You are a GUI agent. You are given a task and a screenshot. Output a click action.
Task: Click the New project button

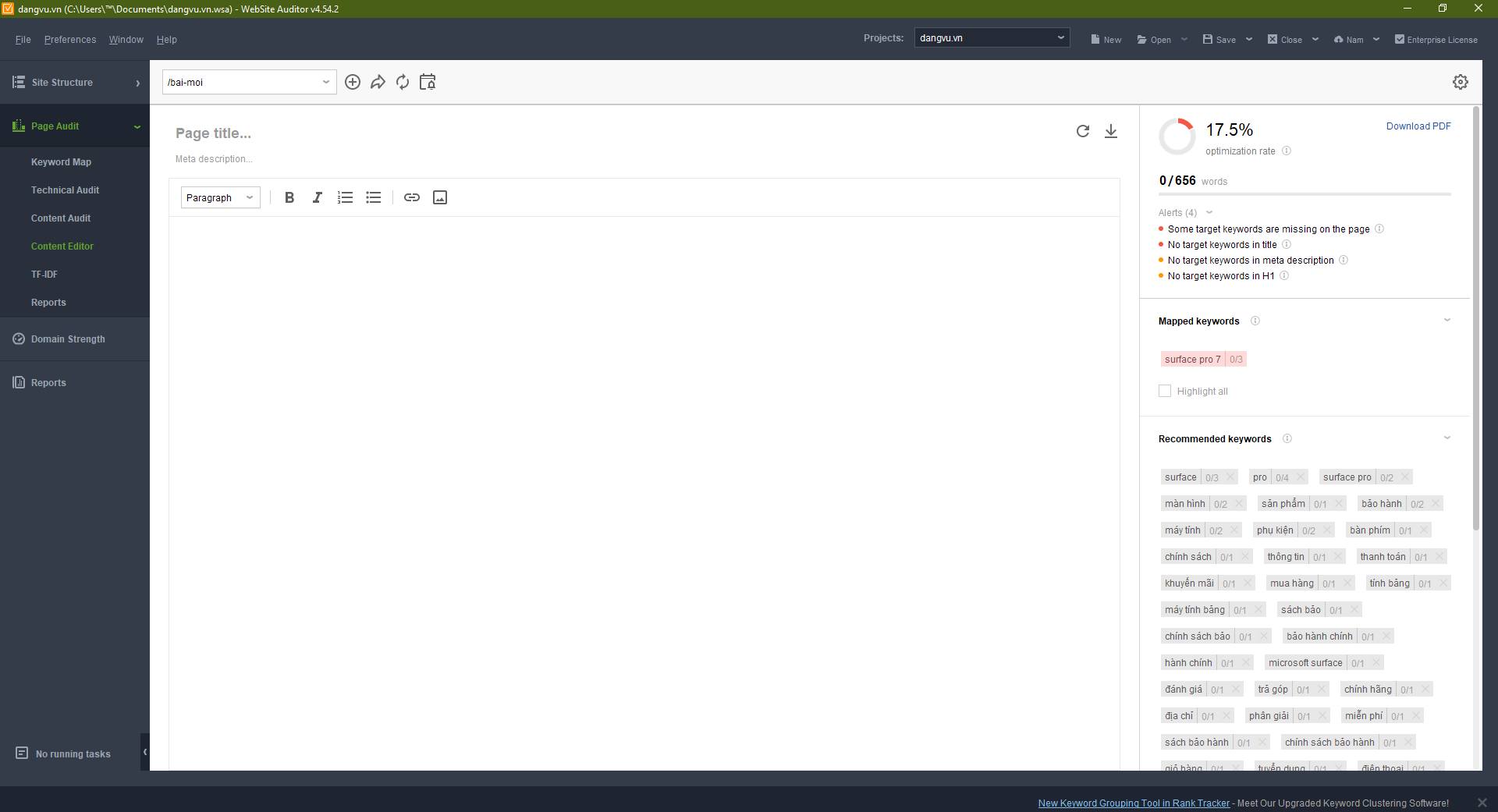click(1106, 40)
